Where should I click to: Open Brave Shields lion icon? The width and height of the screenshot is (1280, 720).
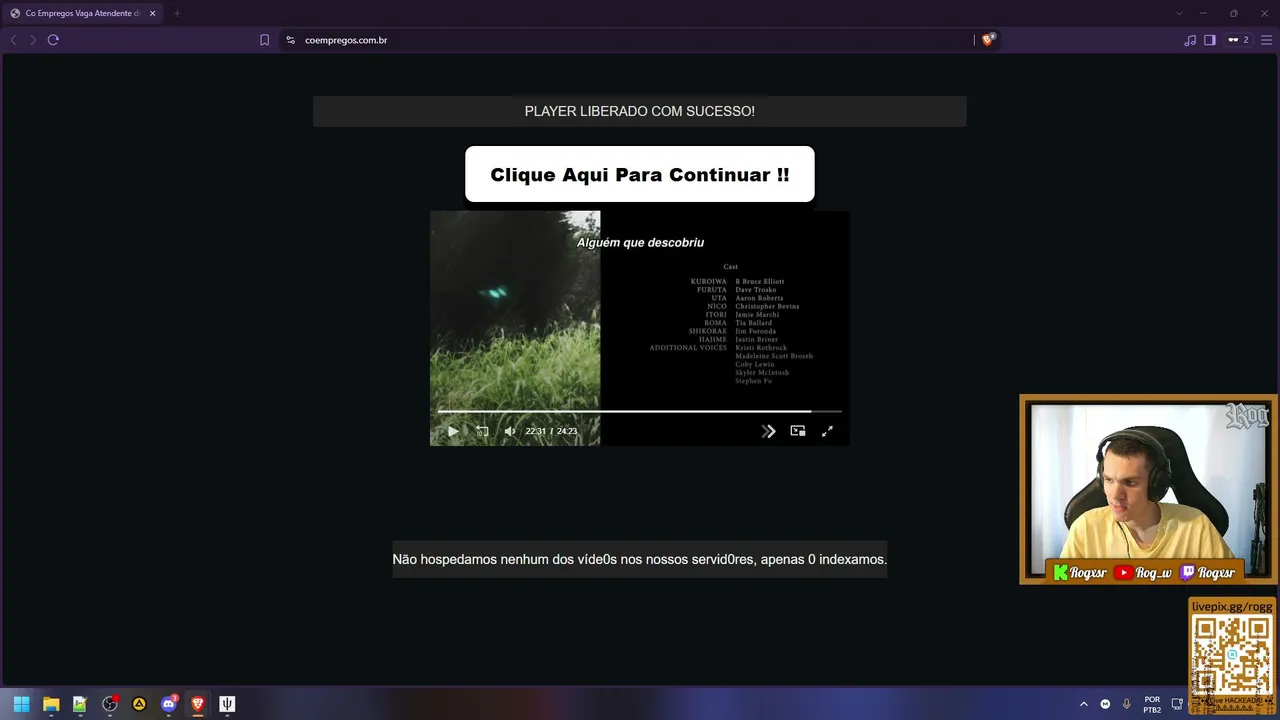pos(988,40)
